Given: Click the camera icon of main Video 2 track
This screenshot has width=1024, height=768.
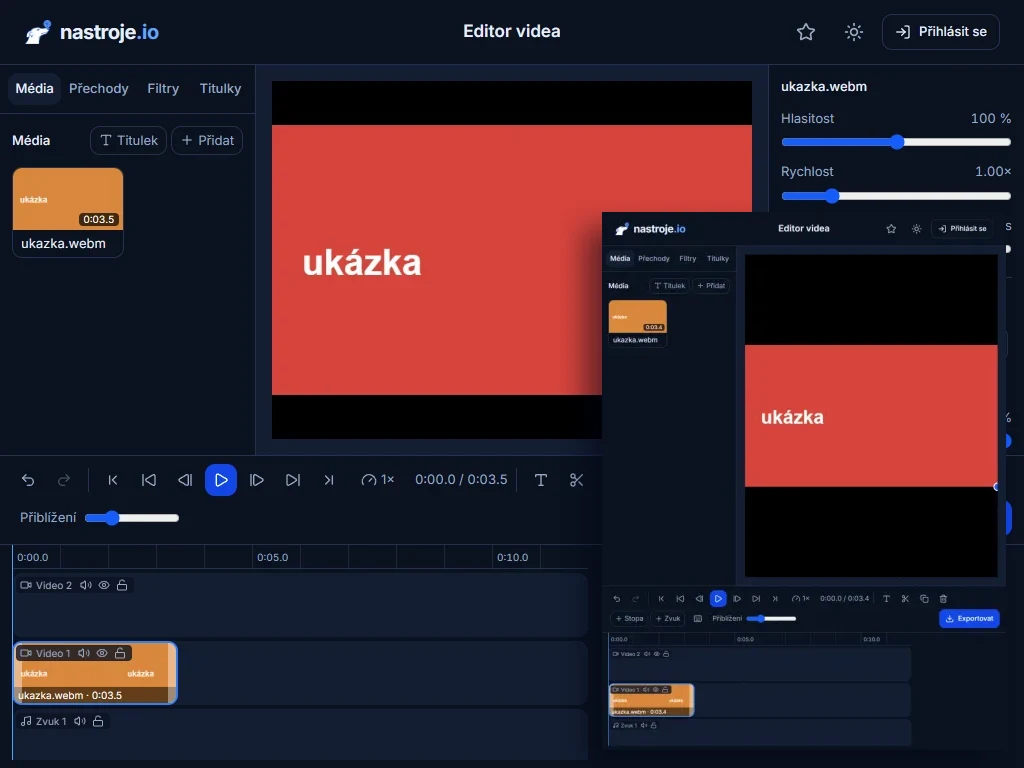Looking at the screenshot, I should tap(26, 585).
